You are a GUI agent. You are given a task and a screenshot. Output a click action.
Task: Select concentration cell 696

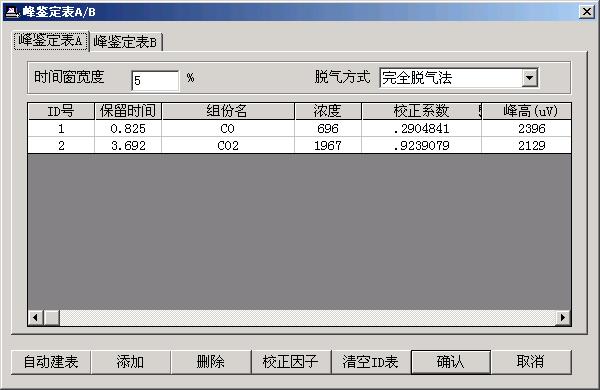coord(328,129)
